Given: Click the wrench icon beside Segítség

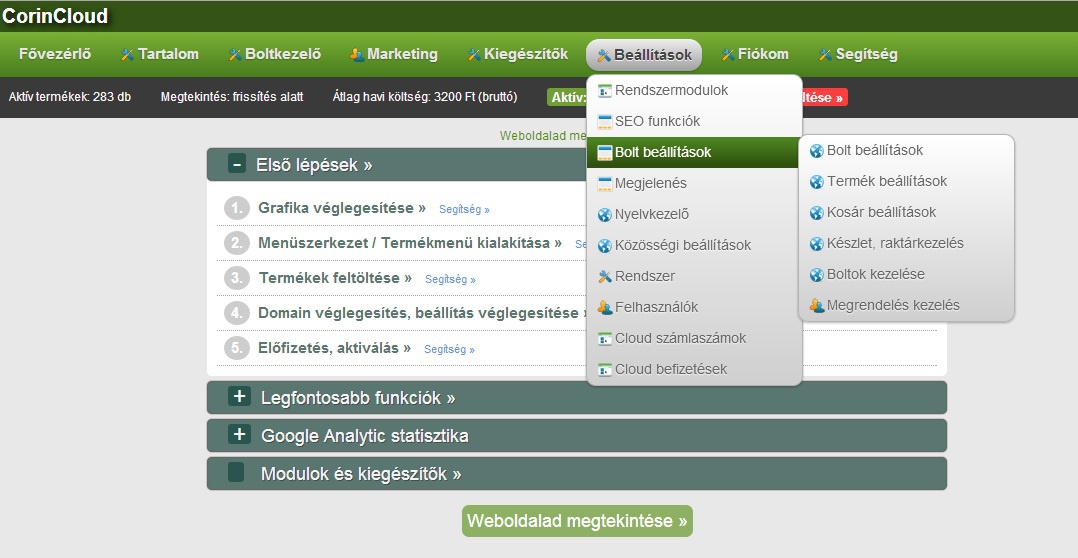Looking at the screenshot, I should coord(826,54).
